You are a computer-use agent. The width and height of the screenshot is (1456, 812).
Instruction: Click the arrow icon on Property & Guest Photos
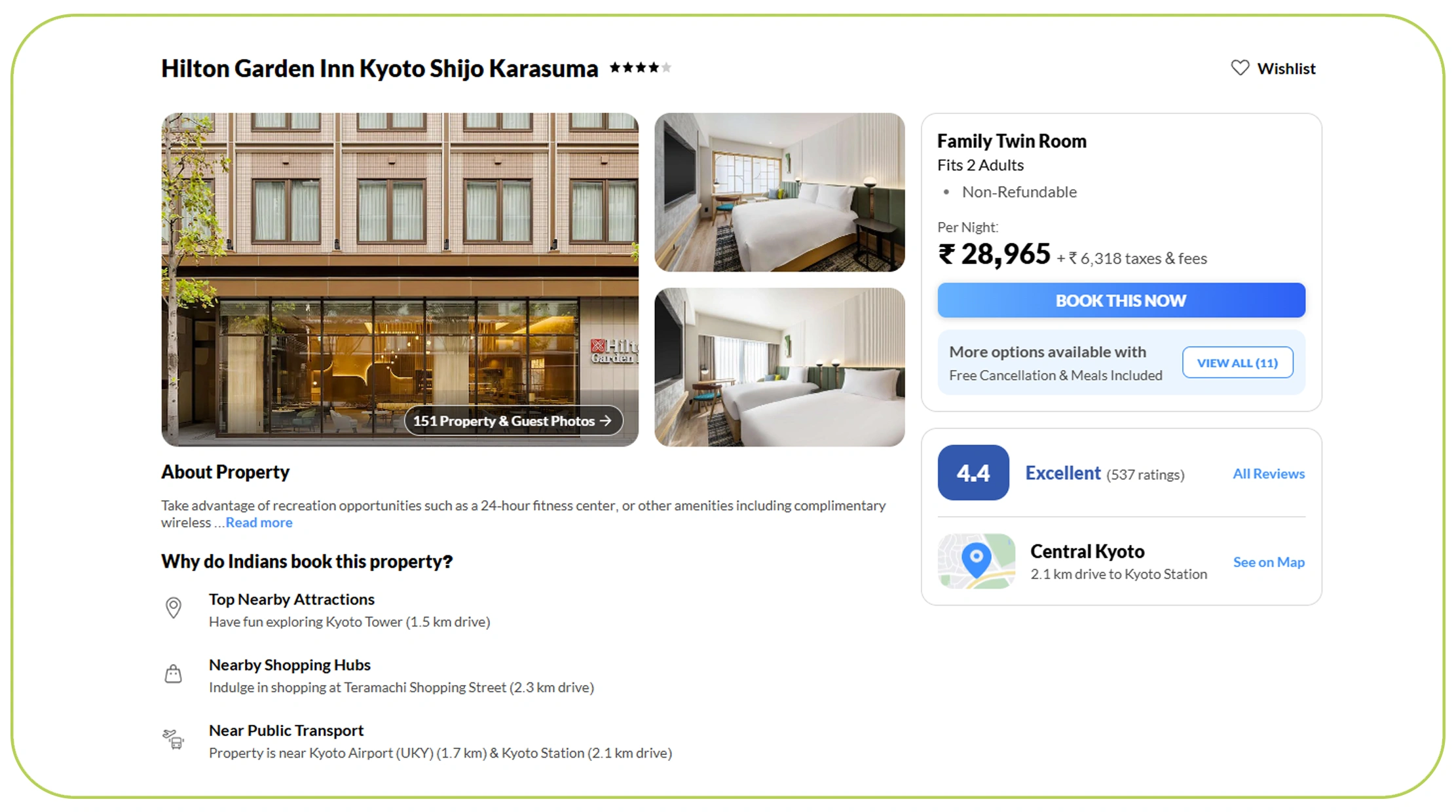[x=606, y=421]
